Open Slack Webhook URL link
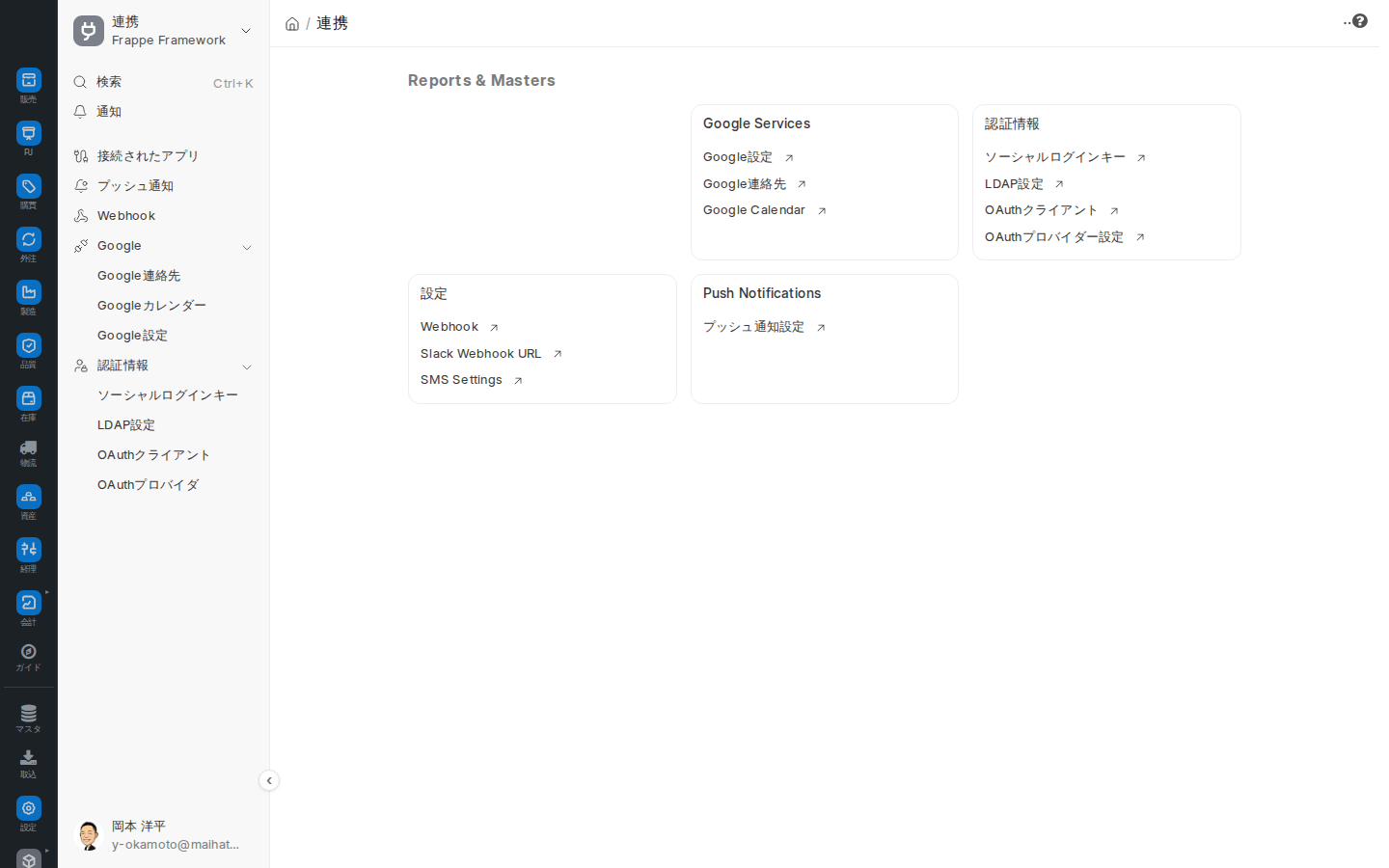The height and width of the screenshot is (868, 1389). 481,354
